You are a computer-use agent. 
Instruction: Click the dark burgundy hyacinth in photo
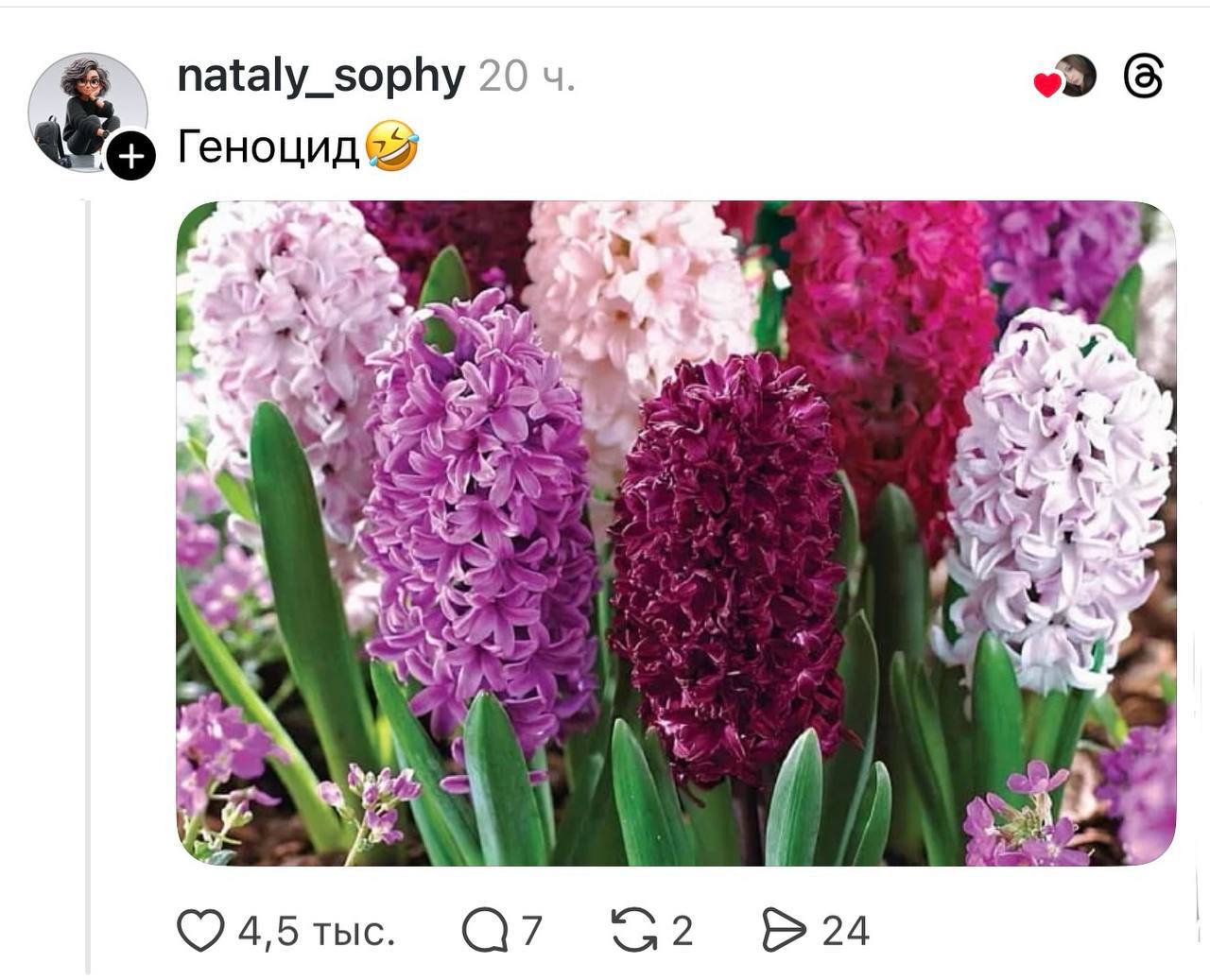(x=726, y=567)
